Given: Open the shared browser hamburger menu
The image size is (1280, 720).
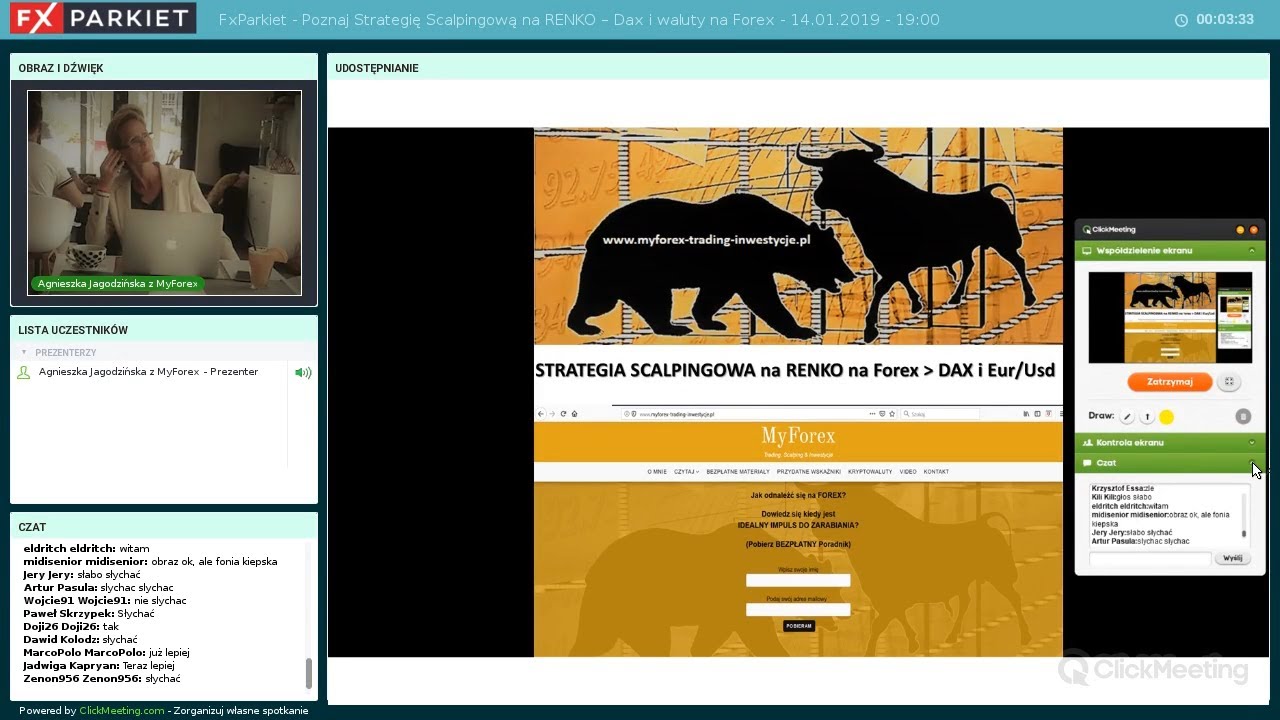Looking at the screenshot, I should pyautogui.click(x=1061, y=414).
